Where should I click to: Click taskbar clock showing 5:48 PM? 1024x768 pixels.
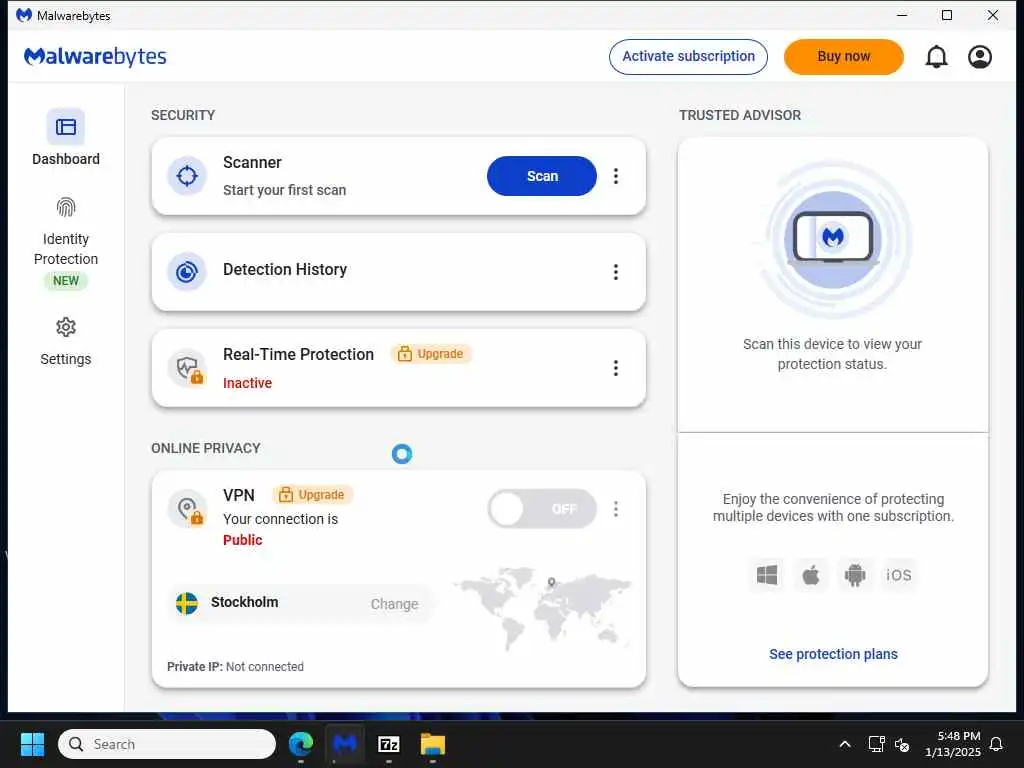pyautogui.click(x=953, y=744)
